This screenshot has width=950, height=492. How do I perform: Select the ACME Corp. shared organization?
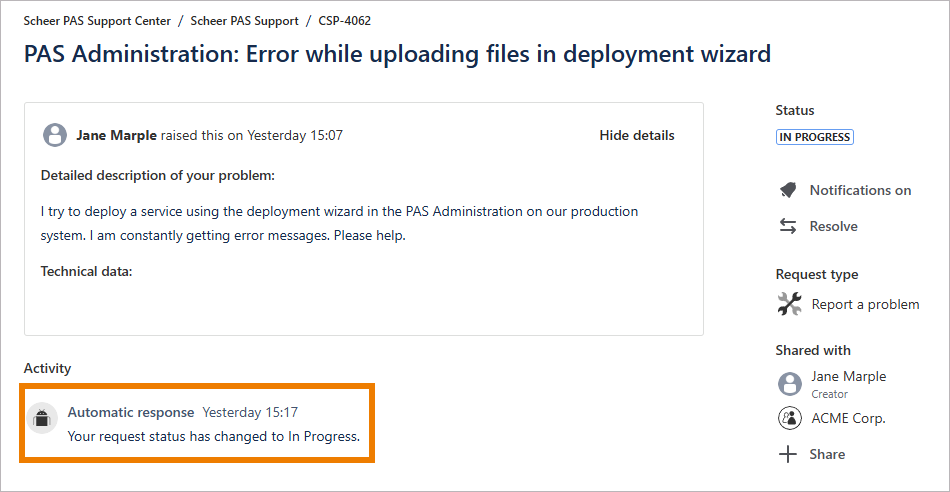point(848,418)
